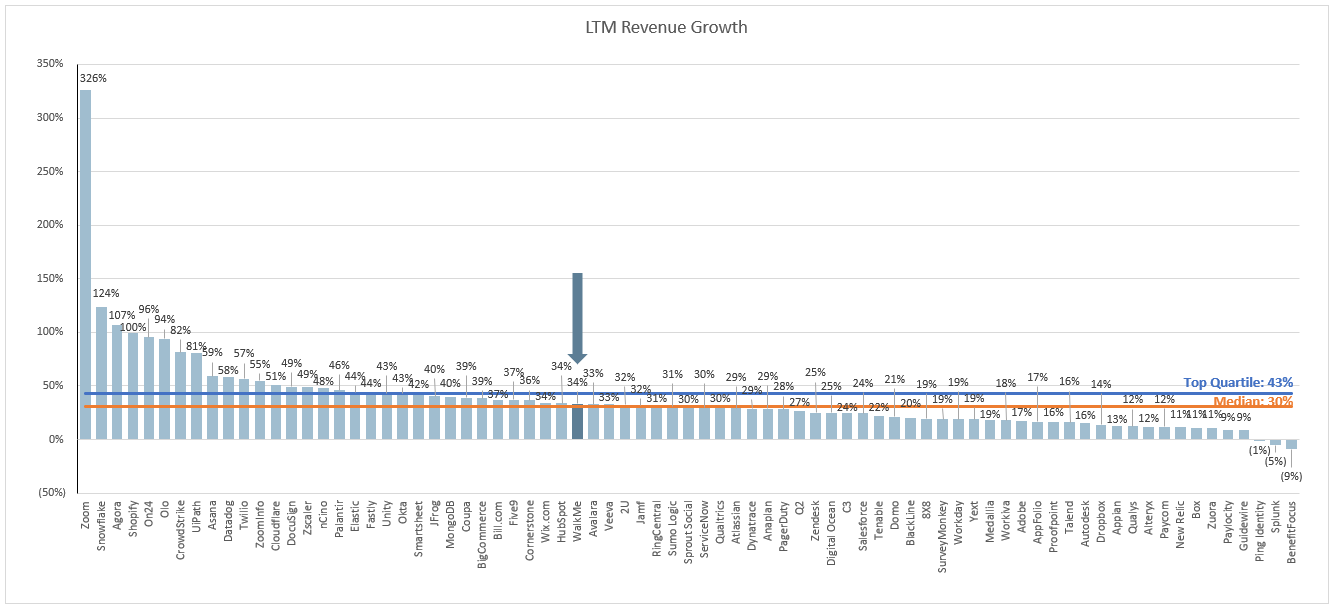Click the 27% data label for Q2
Viewport: 1334px width, 608px height.
pos(799,402)
